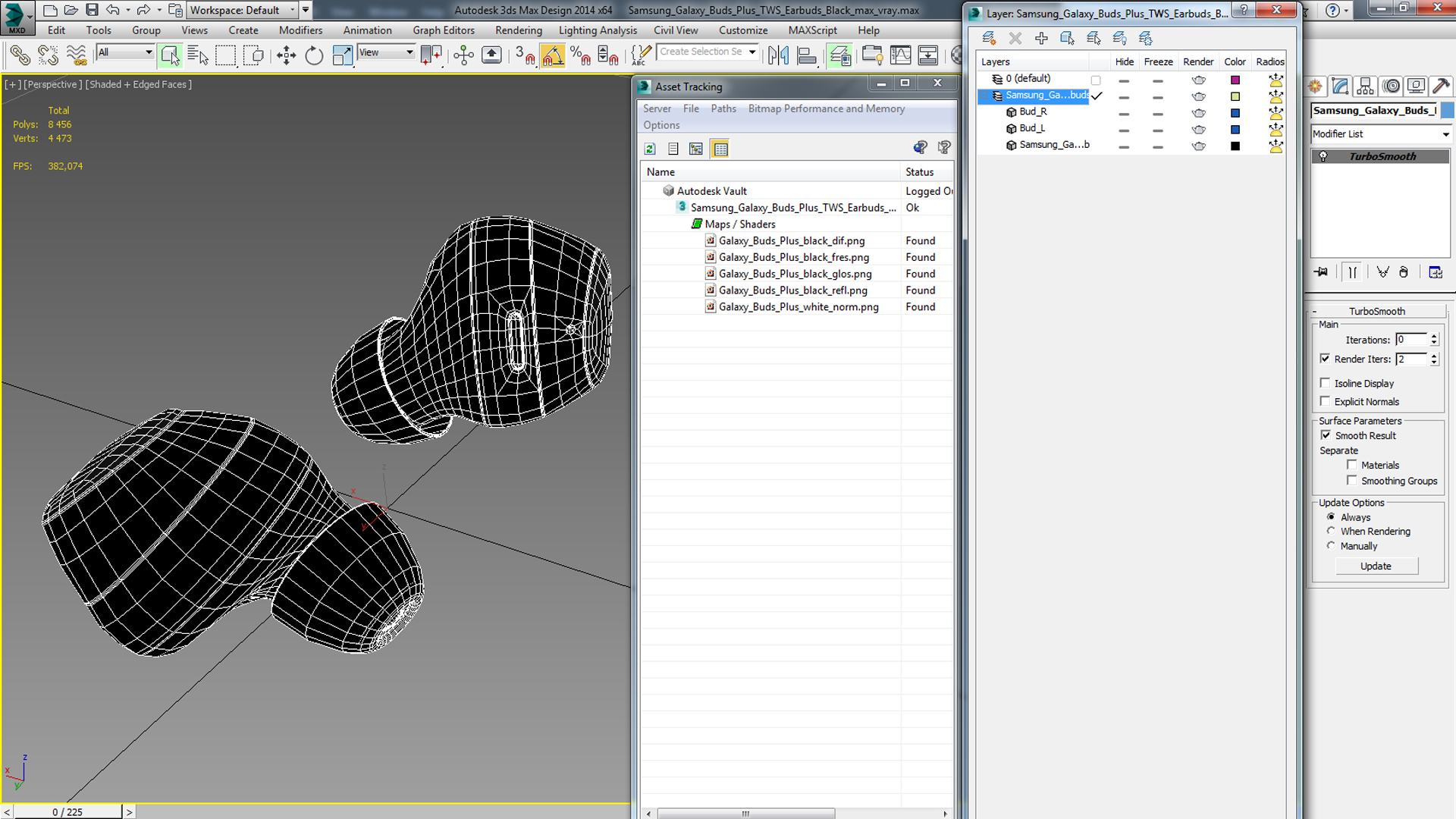The width and height of the screenshot is (1456, 819).
Task: Click the Modifiers menu in menu bar
Action: [x=300, y=30]
